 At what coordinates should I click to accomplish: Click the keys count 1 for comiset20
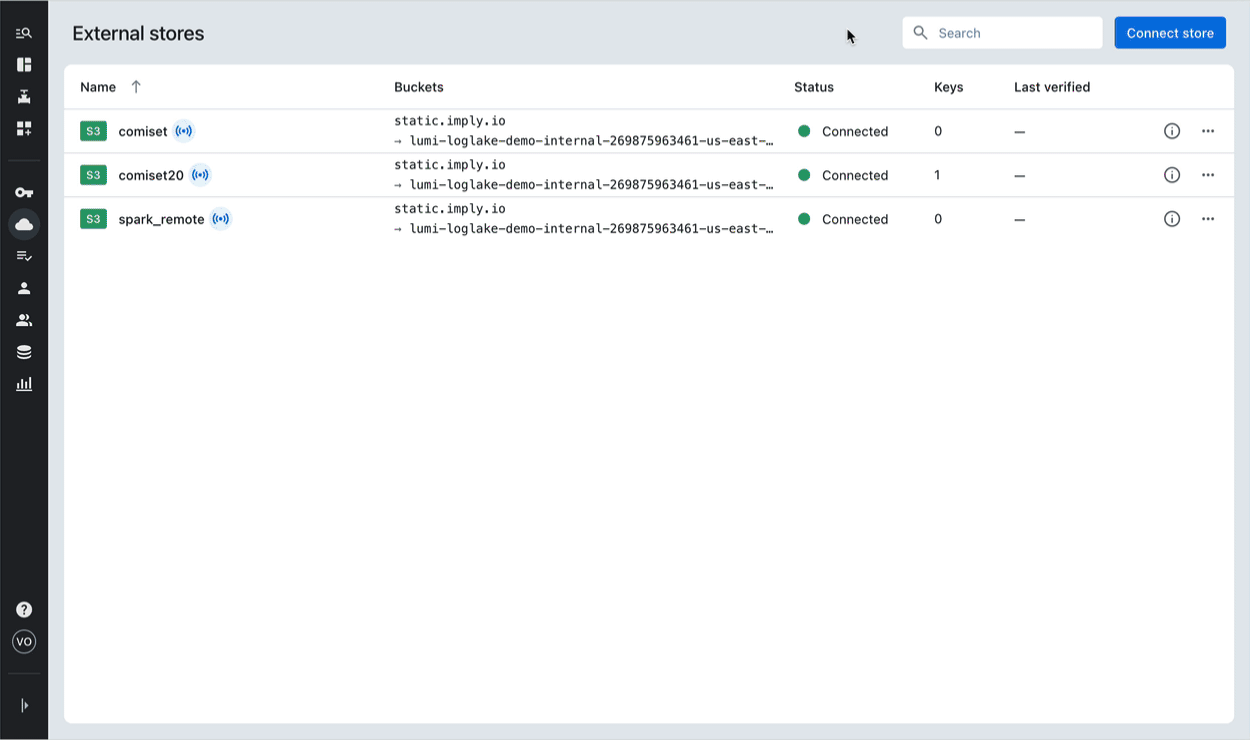pyautogui.click(x=937, y=175)
